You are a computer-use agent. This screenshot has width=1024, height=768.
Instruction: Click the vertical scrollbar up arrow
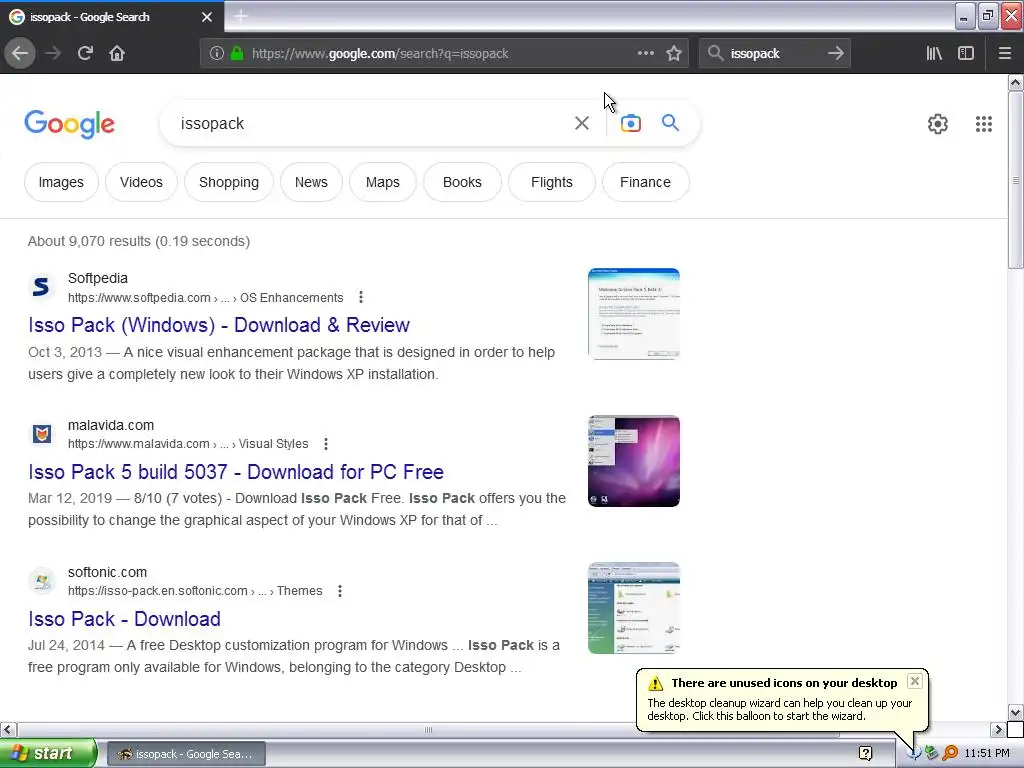click(x=1016, y=82)
